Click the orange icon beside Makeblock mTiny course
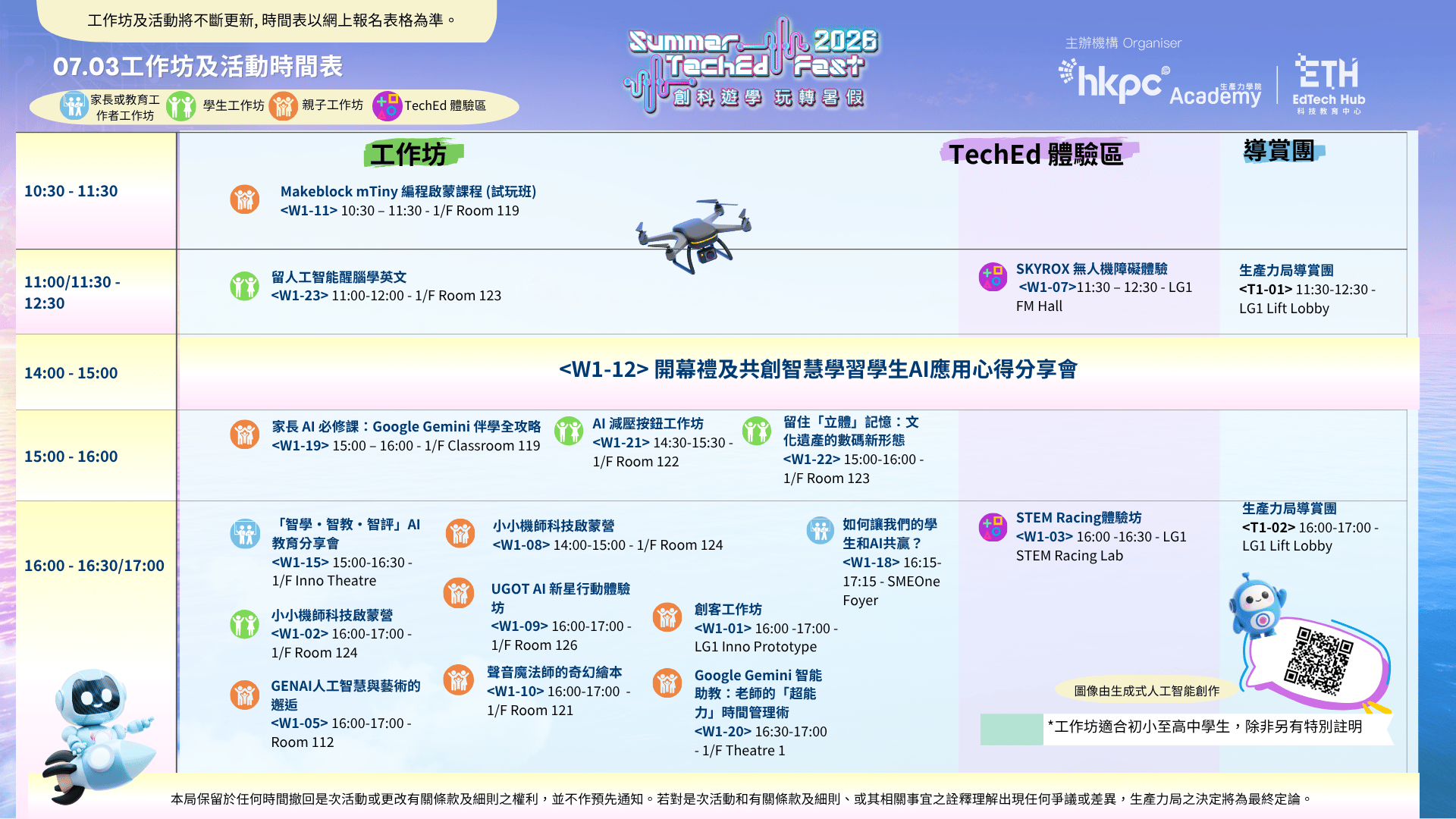This screenshot has height=819, width=1456. click(x=245, y=199)
